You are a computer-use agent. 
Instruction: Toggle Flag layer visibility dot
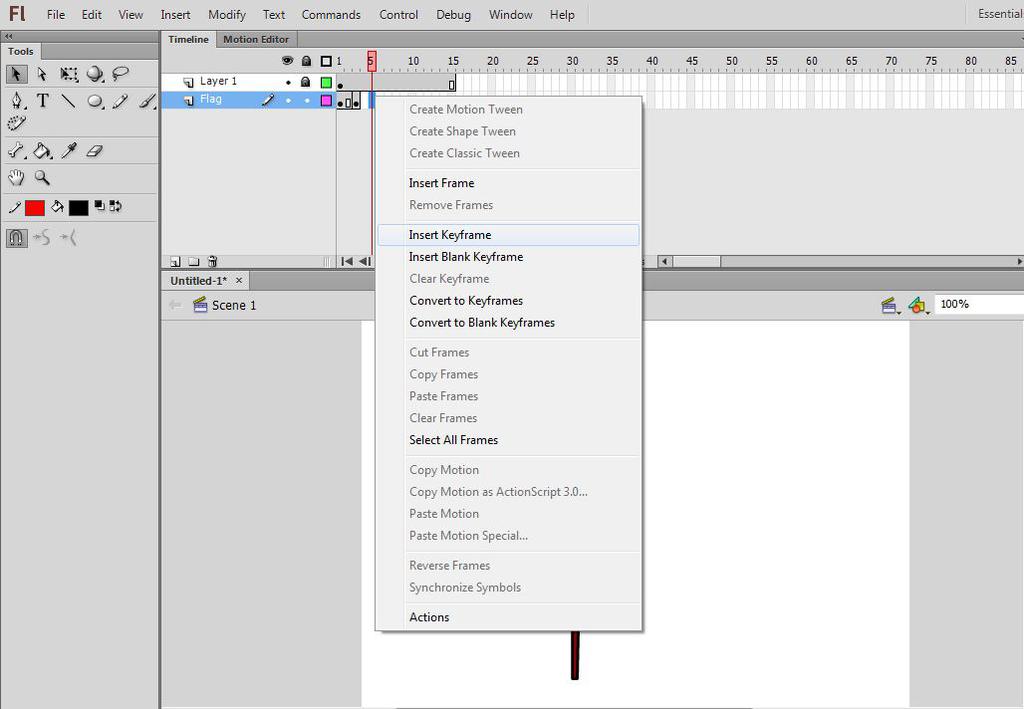(x=288, y=101)
